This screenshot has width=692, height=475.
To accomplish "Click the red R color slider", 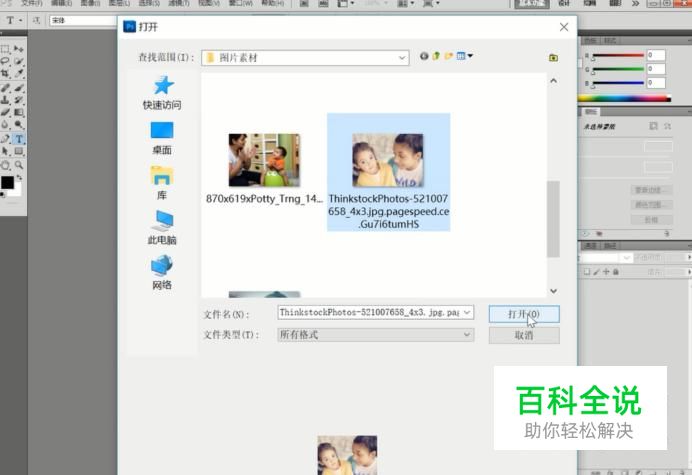I will tap(618, 55).
